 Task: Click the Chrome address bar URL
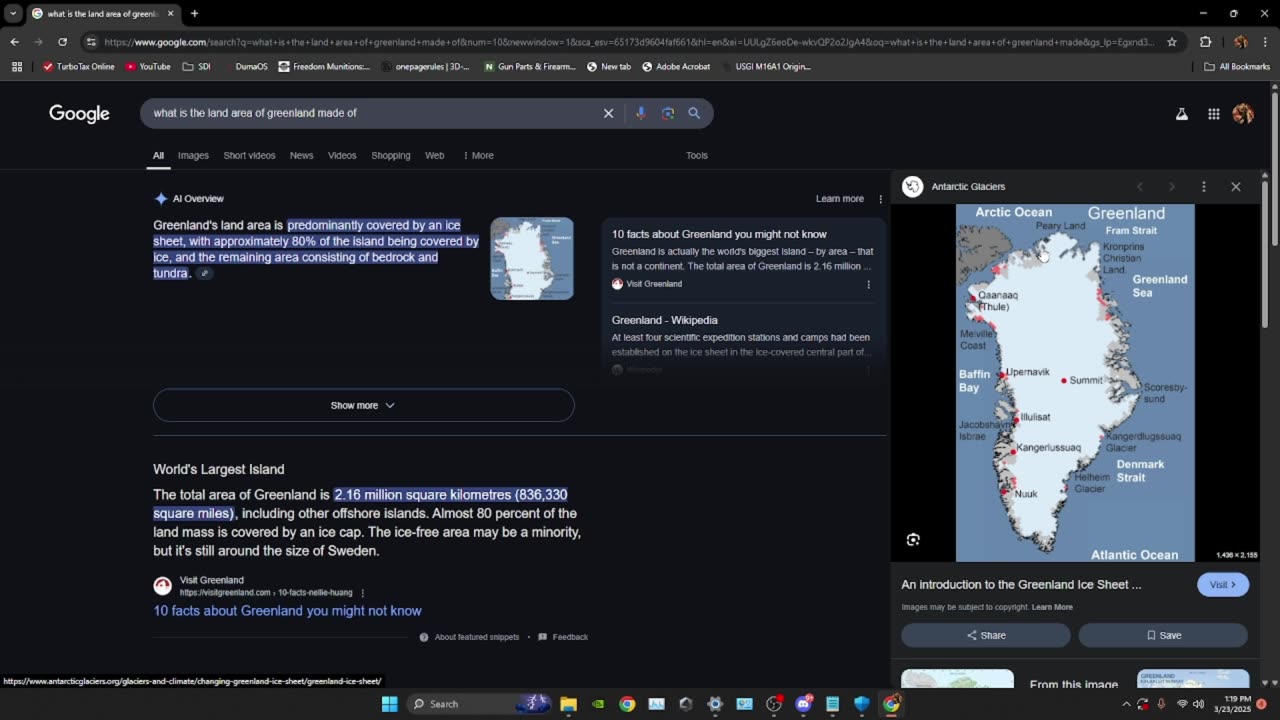[x=628, y=42]
